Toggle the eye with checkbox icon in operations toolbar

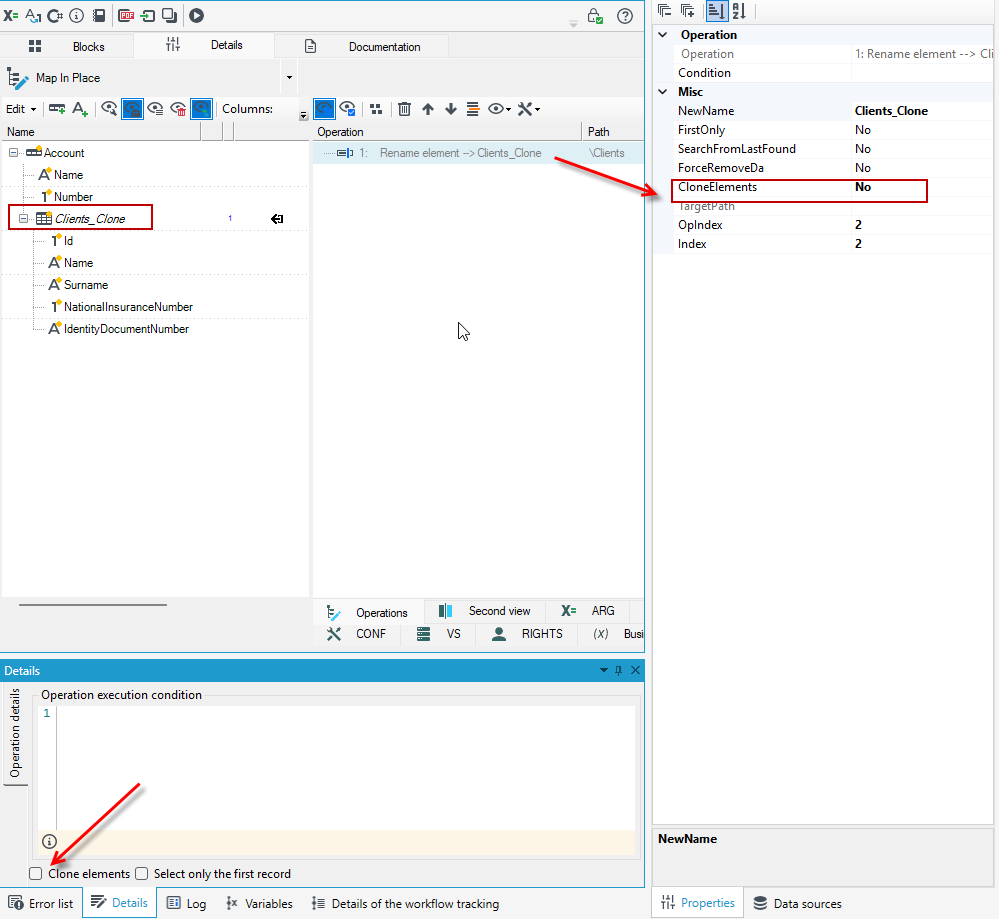pyautogui.click(x=347, y=109)
